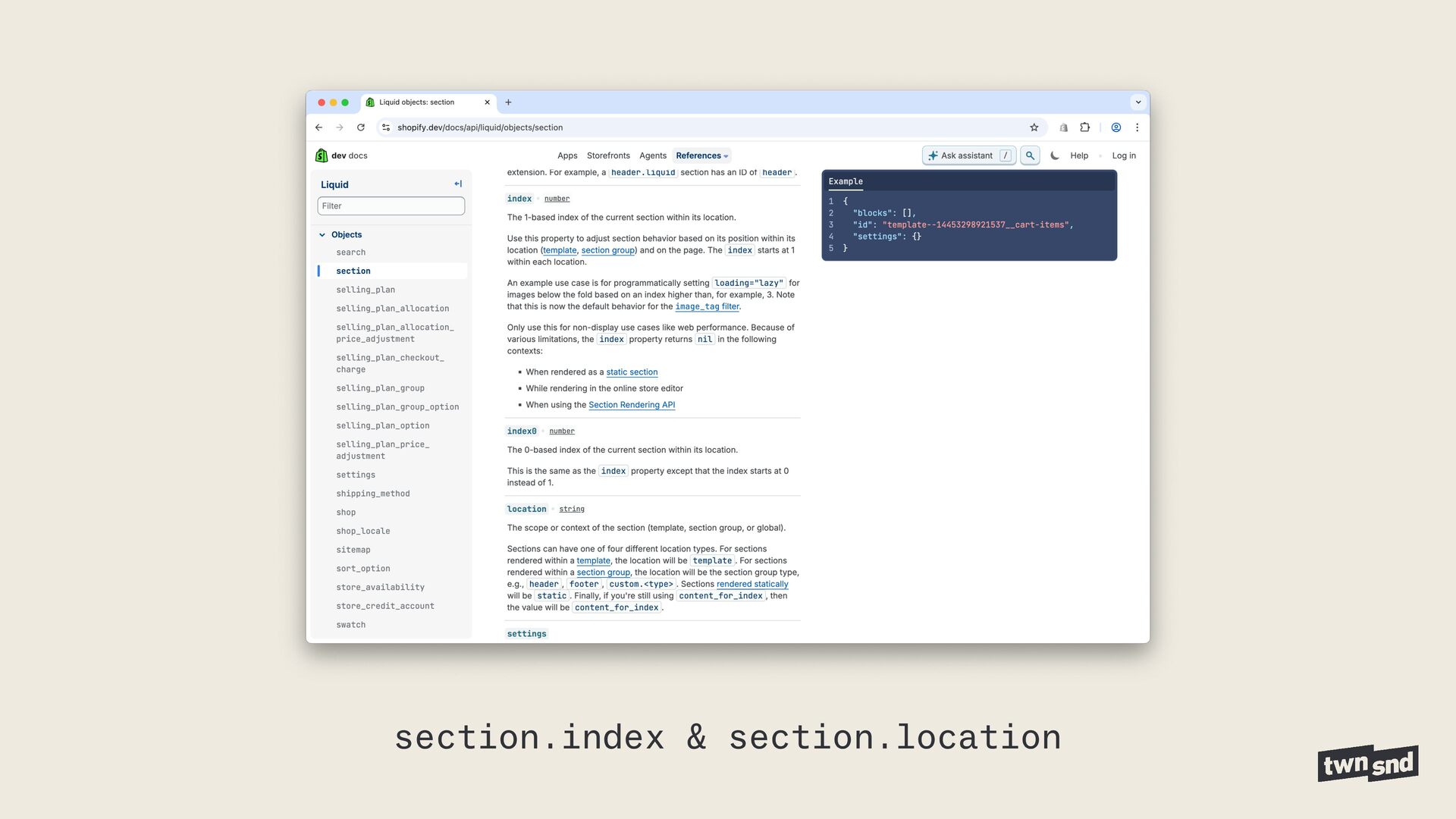This screenshot has height=819, width=1456.
Task: Bookmark this page with star icon
Action: click(1034, 127)
